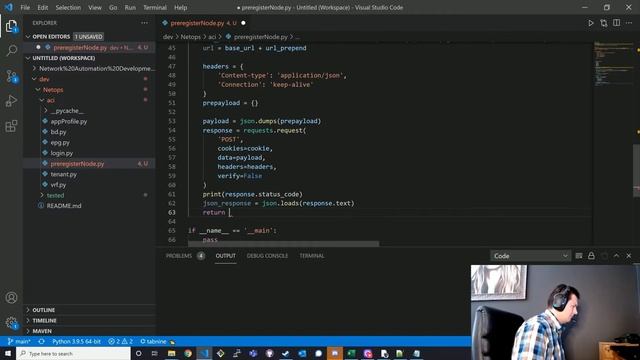Open changes compare icon in editor toolbar
The width and height of the screenshot is (640, 360).
pos(603,23)
